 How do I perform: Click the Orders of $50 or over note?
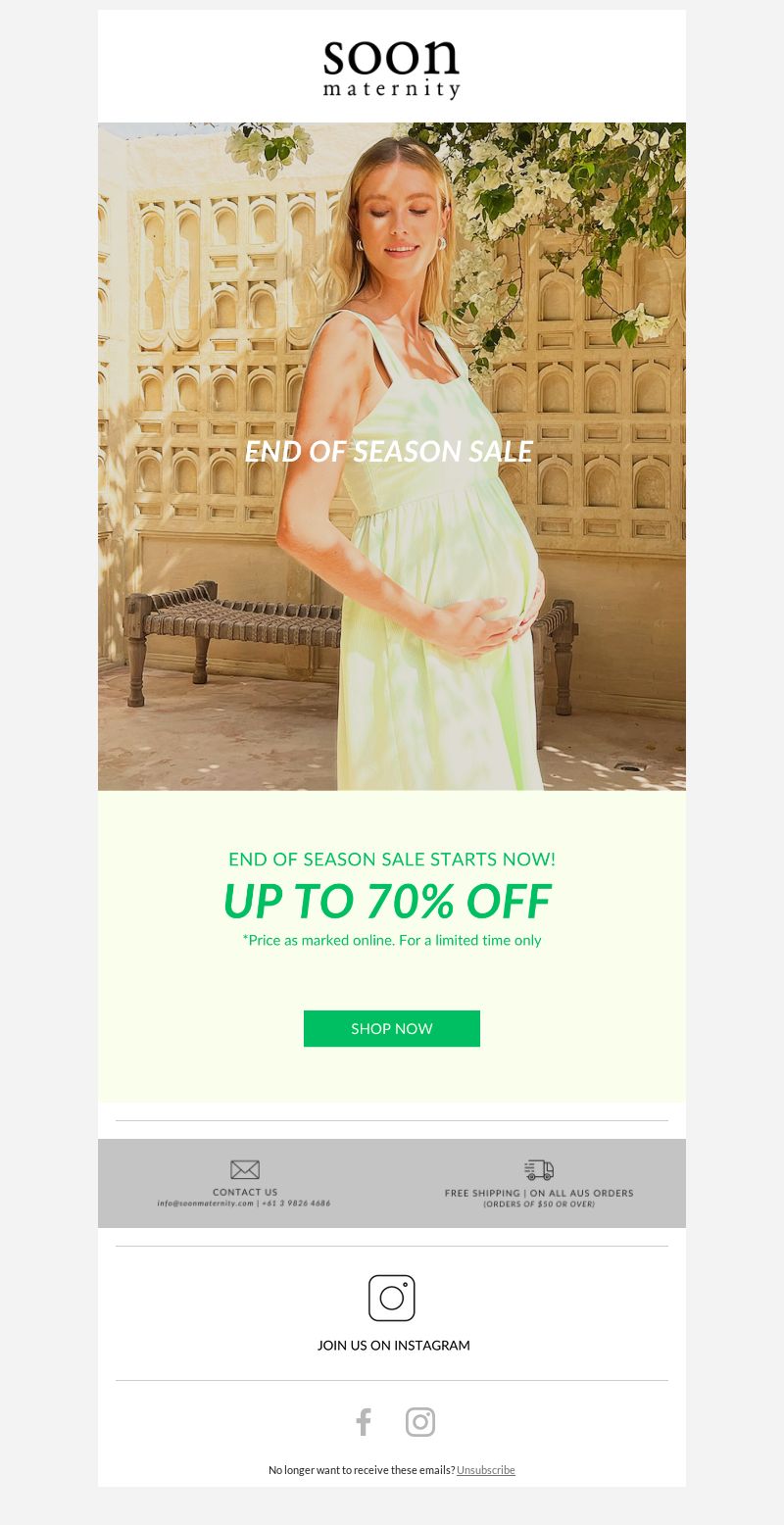(x=539, y=1204)
